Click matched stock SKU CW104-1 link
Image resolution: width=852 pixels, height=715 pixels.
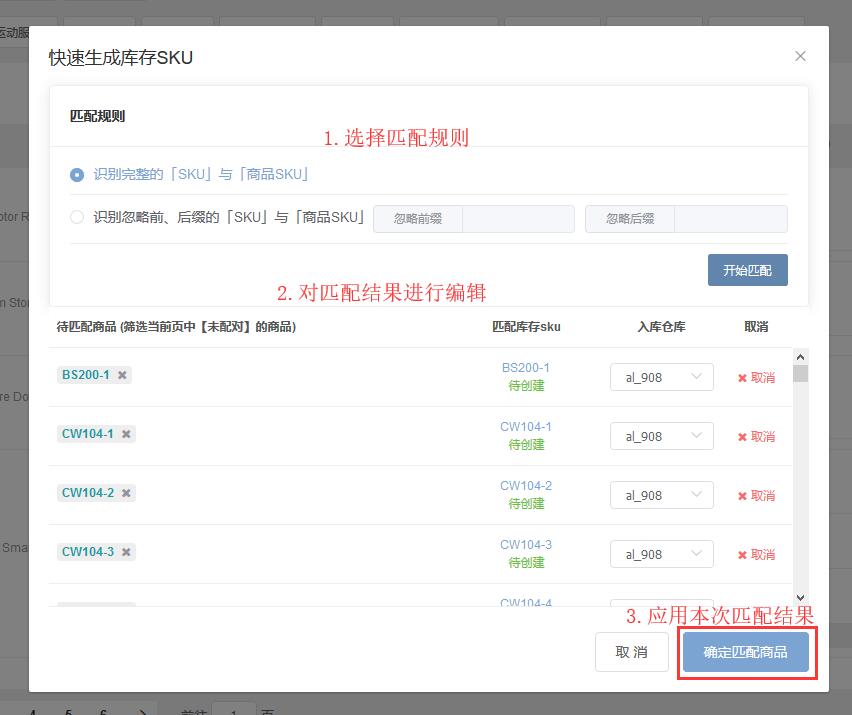525,427
